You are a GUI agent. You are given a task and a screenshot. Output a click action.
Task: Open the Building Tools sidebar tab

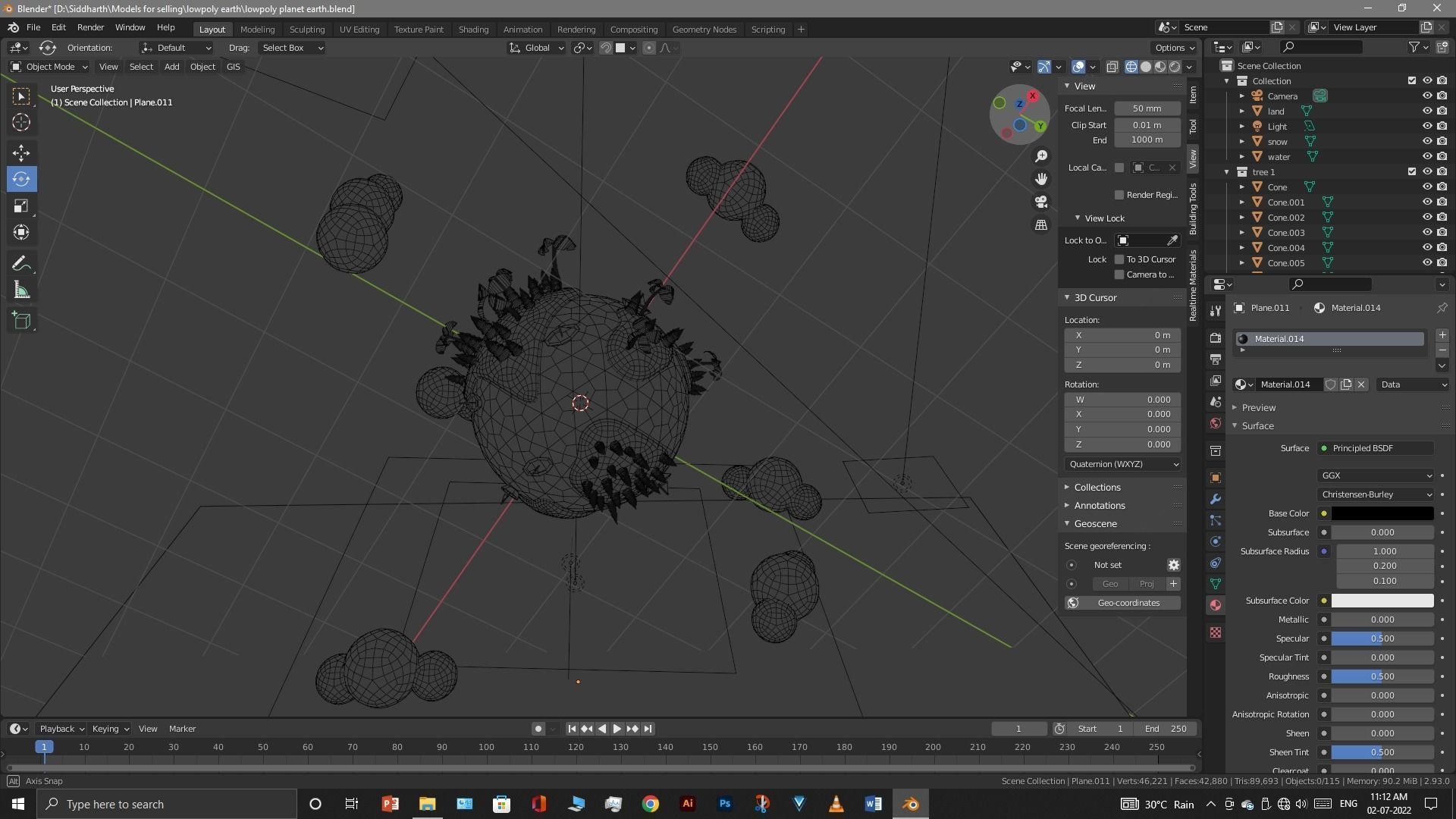1193,209
